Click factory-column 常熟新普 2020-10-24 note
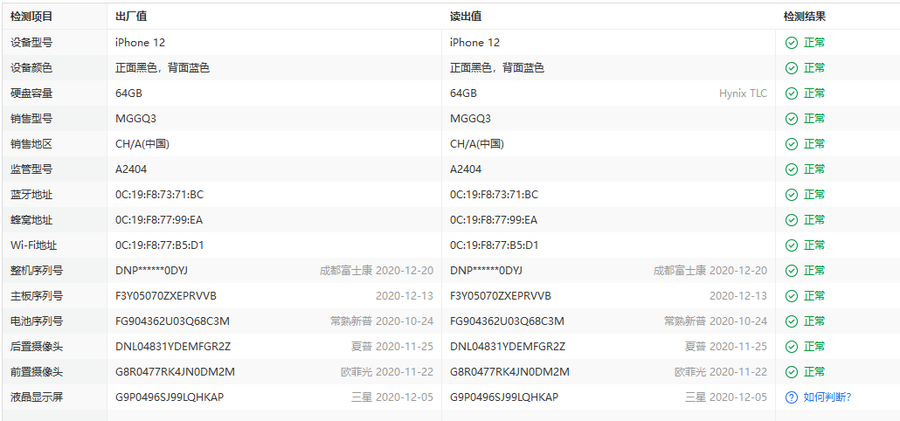The image size is (900, 421). (382, 321)
